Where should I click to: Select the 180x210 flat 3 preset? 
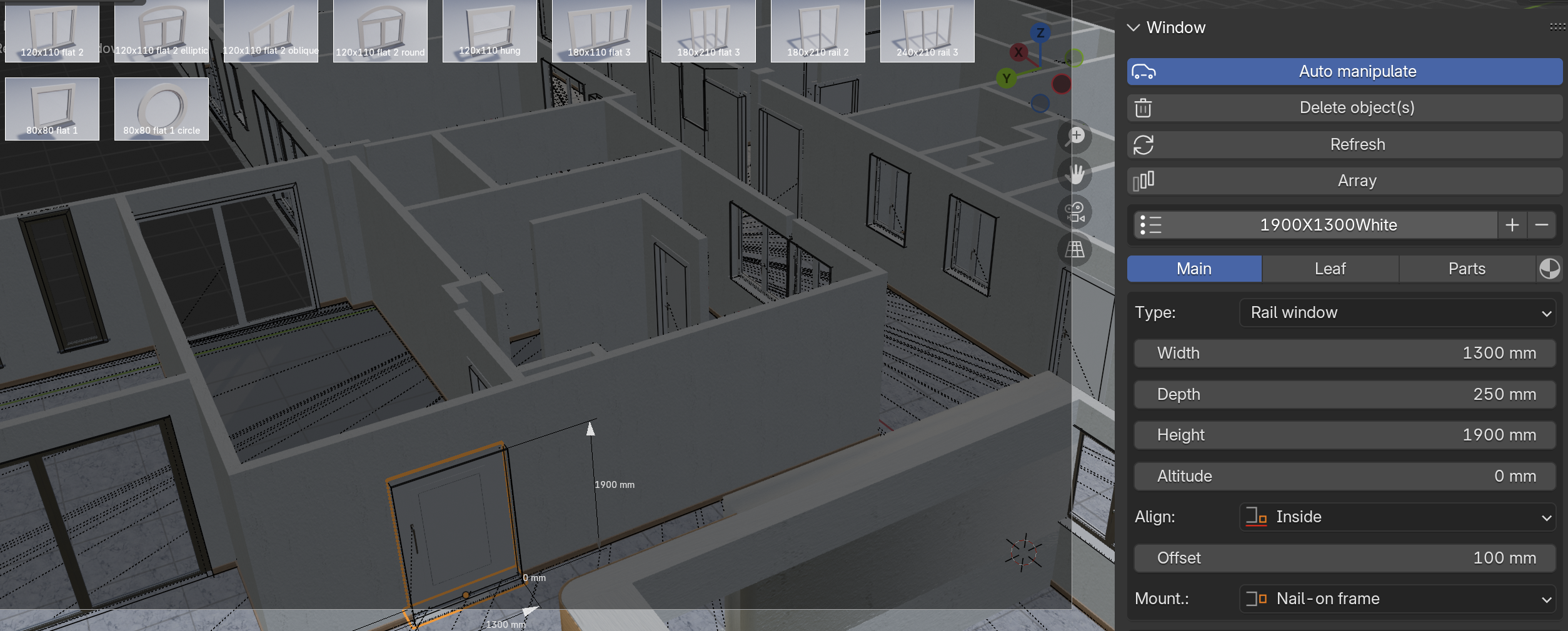click(x=708, y=31)
